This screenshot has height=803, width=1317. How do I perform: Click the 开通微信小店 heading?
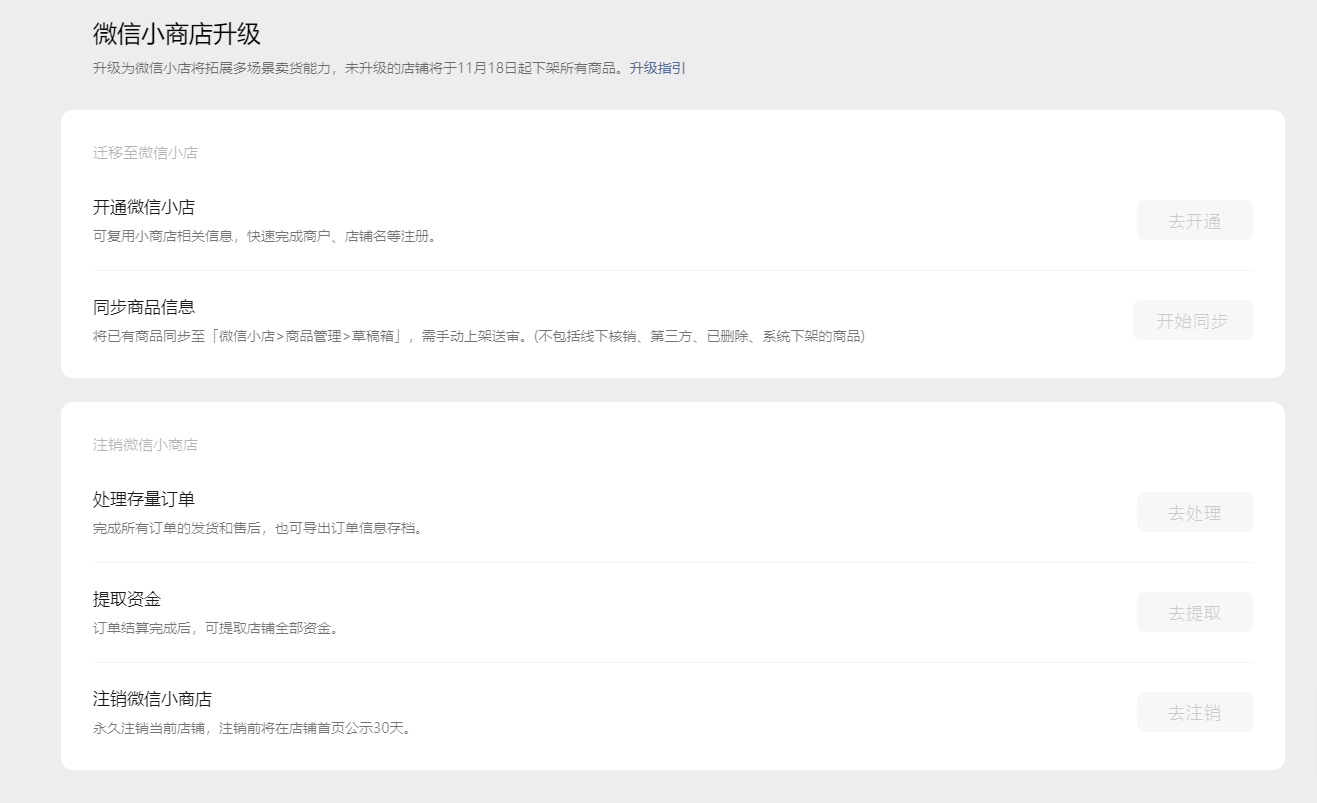[x=144, y=207]
